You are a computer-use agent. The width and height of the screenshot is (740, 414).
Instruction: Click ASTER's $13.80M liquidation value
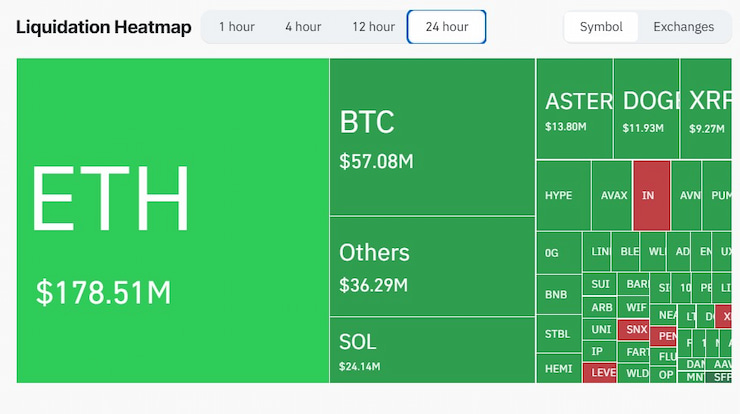pyautogui.click(x=565, y=127)
